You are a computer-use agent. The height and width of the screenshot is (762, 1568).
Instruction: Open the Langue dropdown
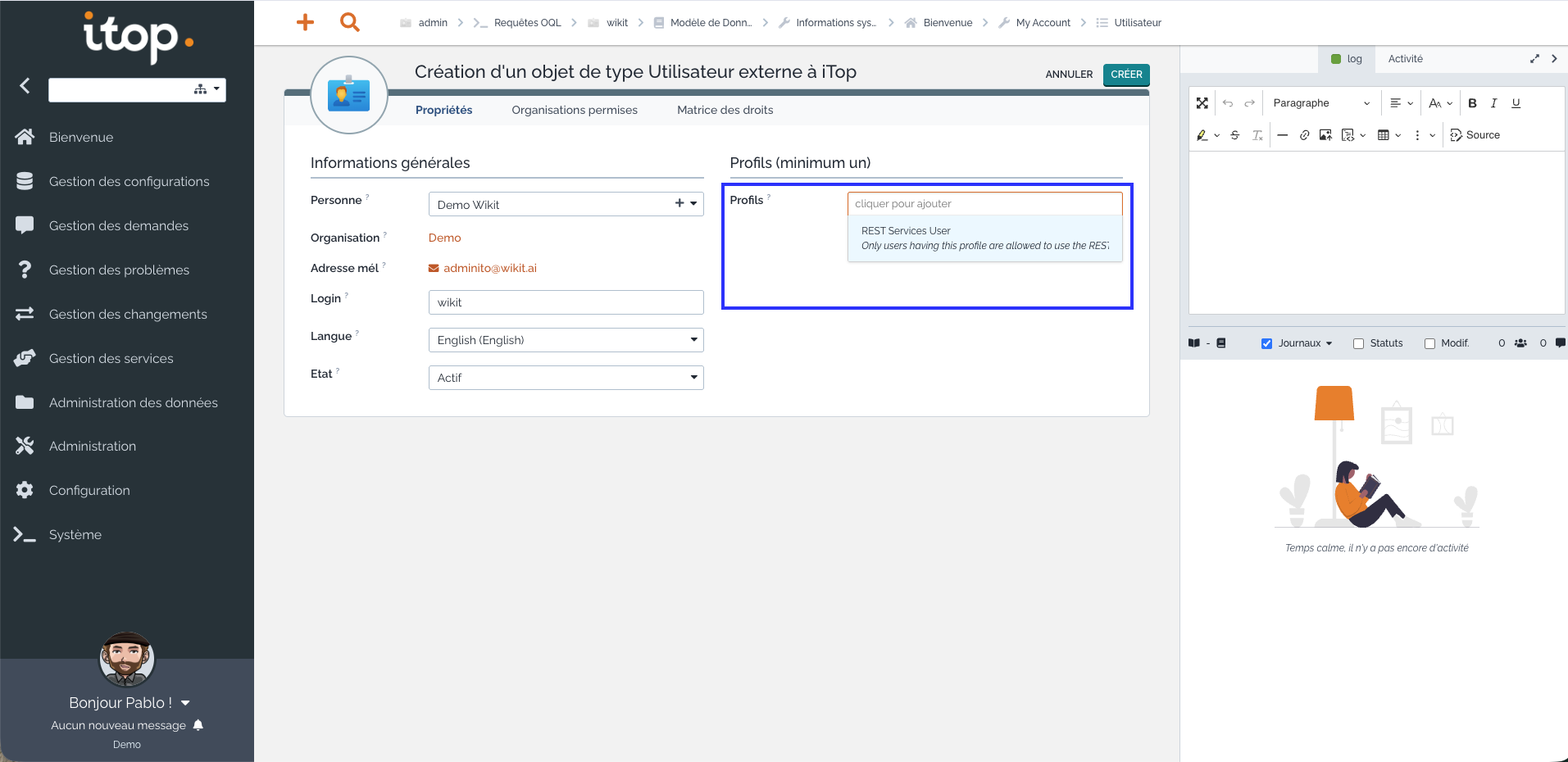point(566,340)
